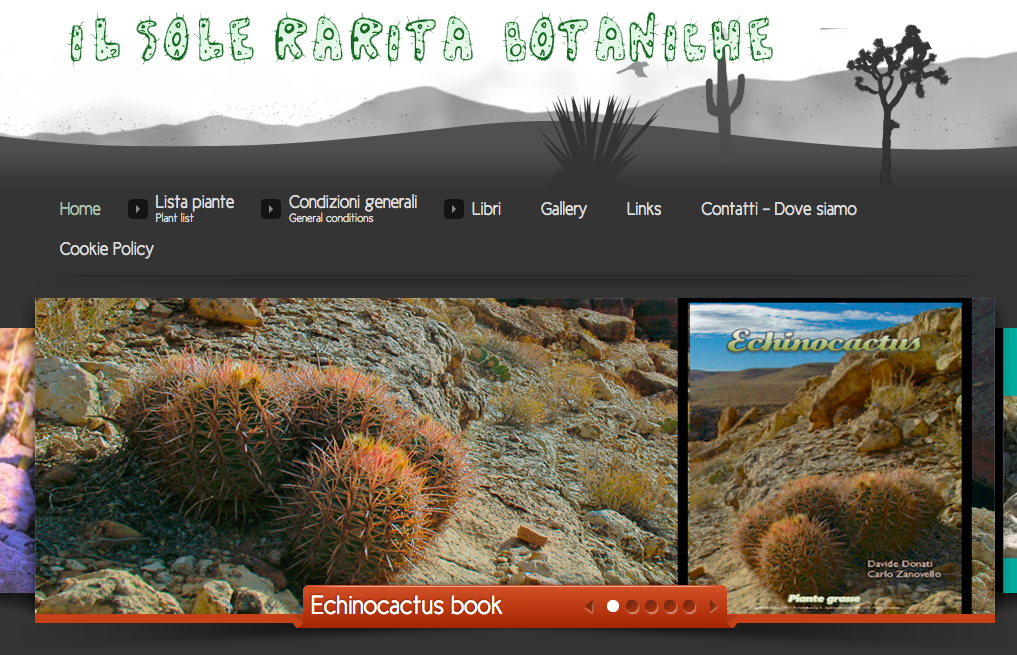Select the second slide indicator dot
This screenshot has height=655, width=1017.
(632, 606)
